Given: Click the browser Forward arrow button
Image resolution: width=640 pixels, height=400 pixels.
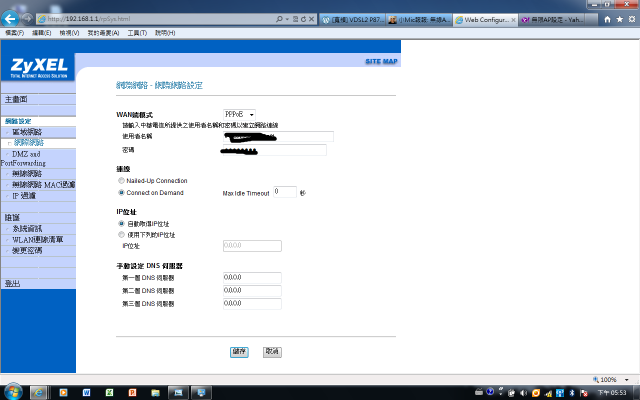Looking at the screenshot, I should pos(27,18).
